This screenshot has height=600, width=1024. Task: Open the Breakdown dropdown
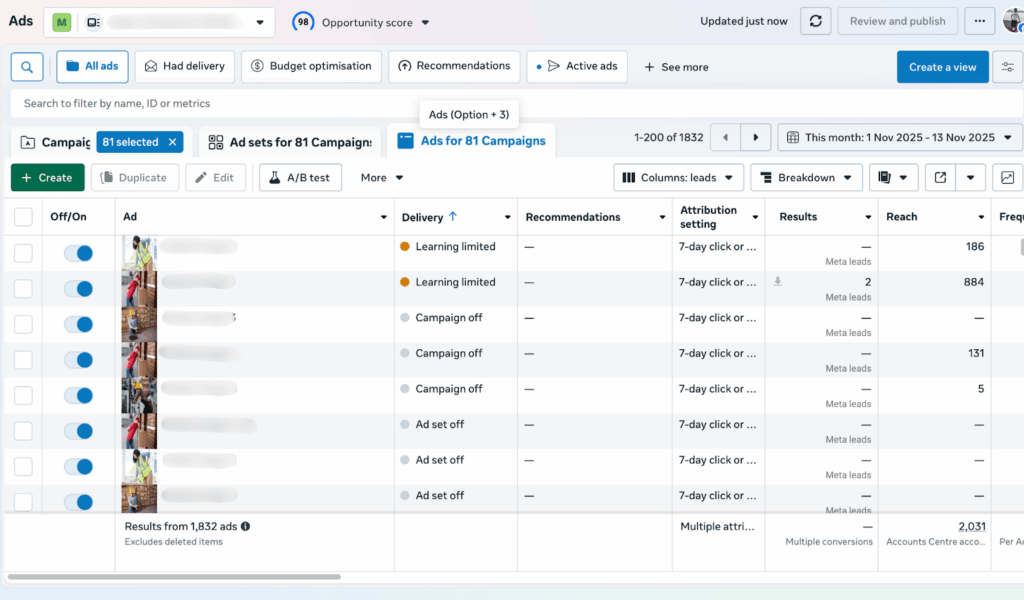(806, 178)
